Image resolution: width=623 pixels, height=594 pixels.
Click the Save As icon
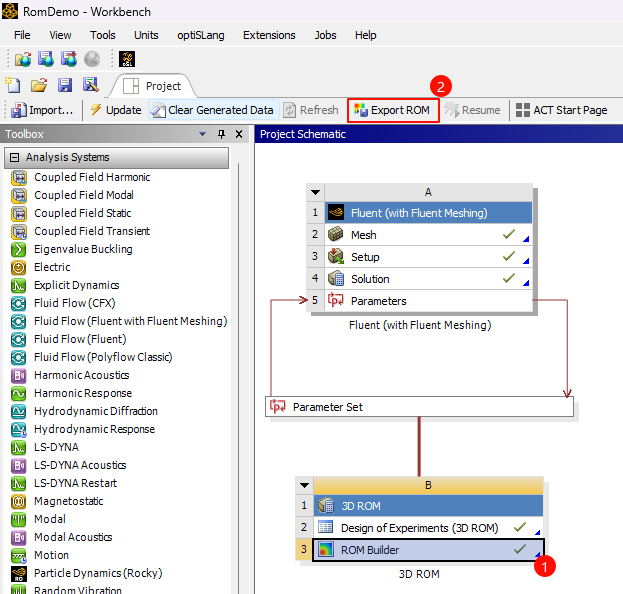coord(91,85)
